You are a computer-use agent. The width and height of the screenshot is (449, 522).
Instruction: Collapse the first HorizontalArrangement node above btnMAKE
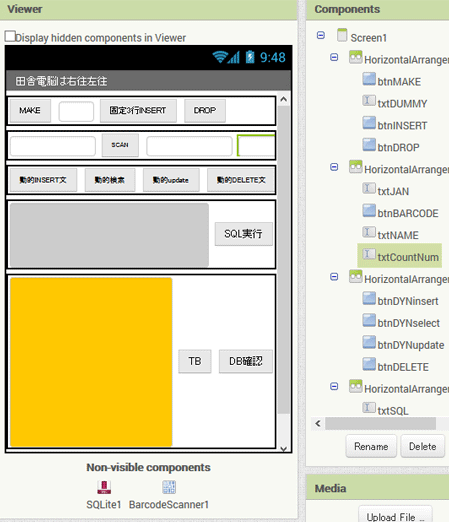334,57
